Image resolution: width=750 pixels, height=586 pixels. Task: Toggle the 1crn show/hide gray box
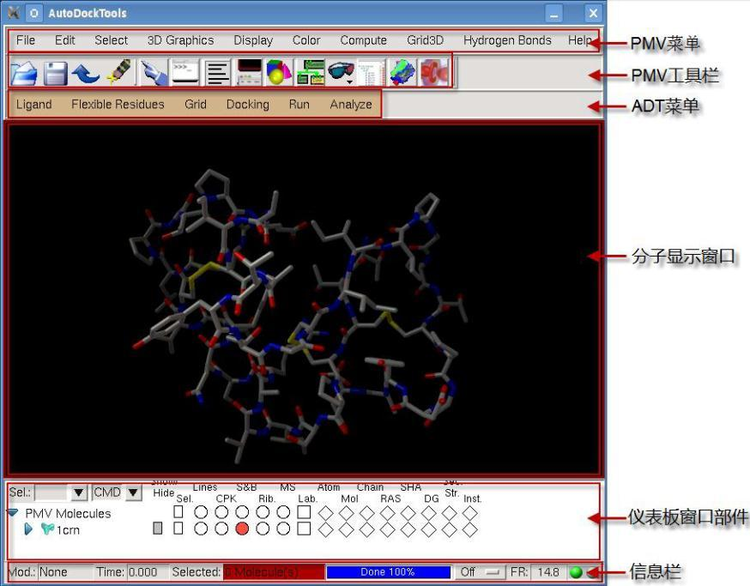click(x=157, y=528)
